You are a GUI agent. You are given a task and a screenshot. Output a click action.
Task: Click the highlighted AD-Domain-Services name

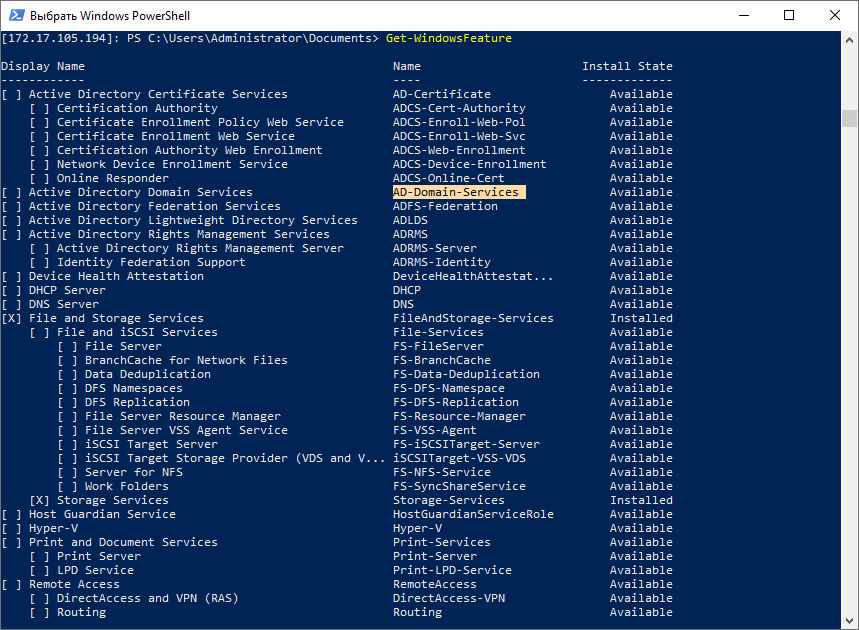(456, 192)
